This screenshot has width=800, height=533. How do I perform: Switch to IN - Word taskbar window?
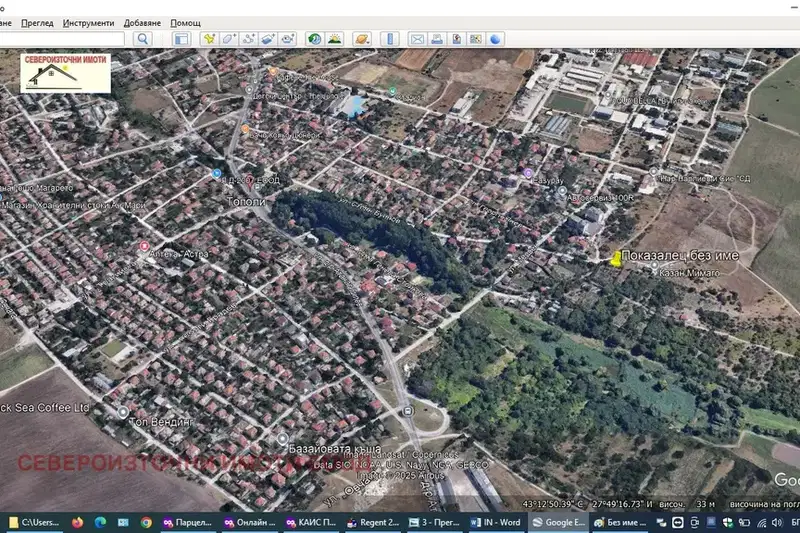(495, 522)
